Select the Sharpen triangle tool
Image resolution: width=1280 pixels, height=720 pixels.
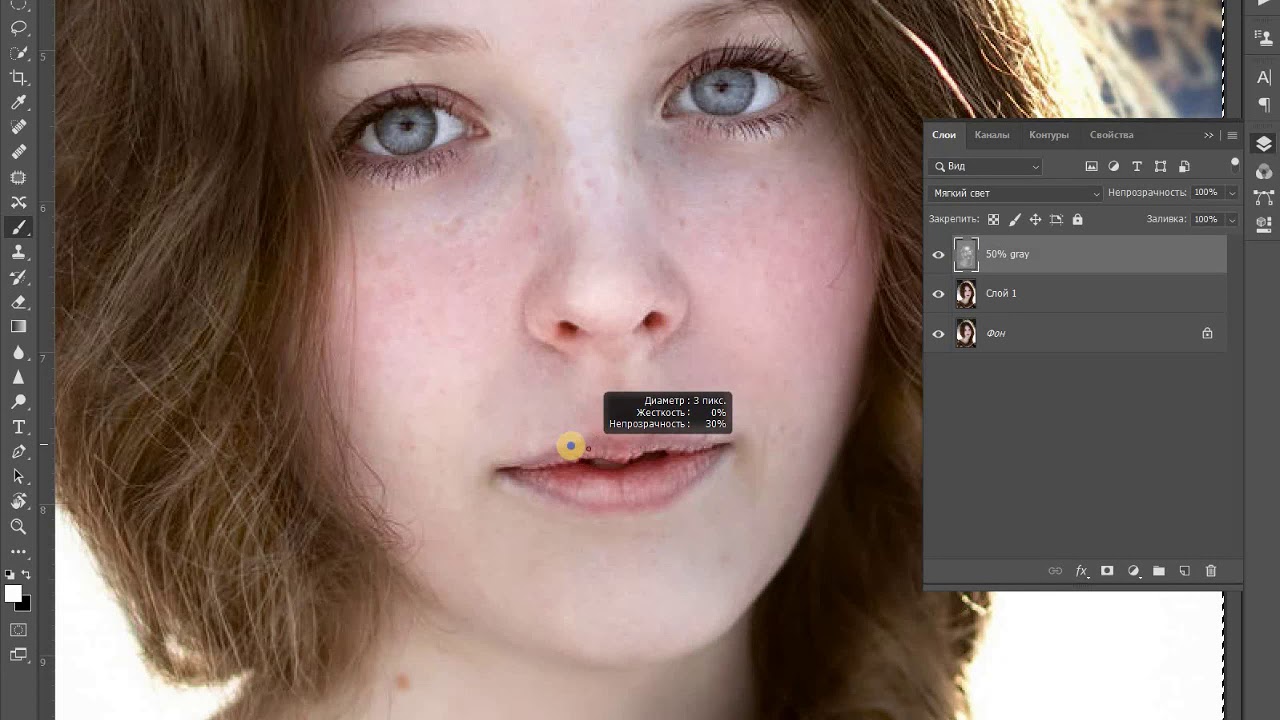pos(18,378)
